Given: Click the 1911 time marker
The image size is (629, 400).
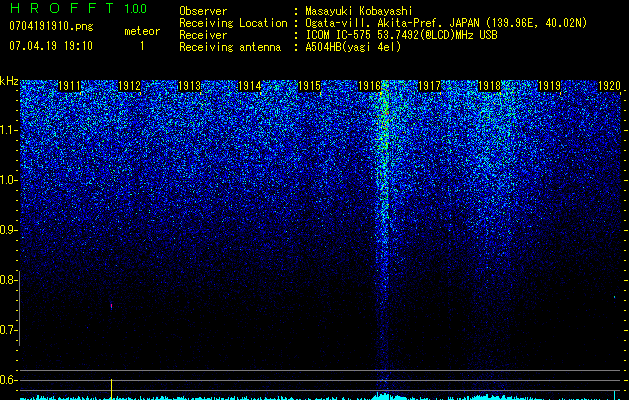Looking at the screenshot, I should 69,86.
